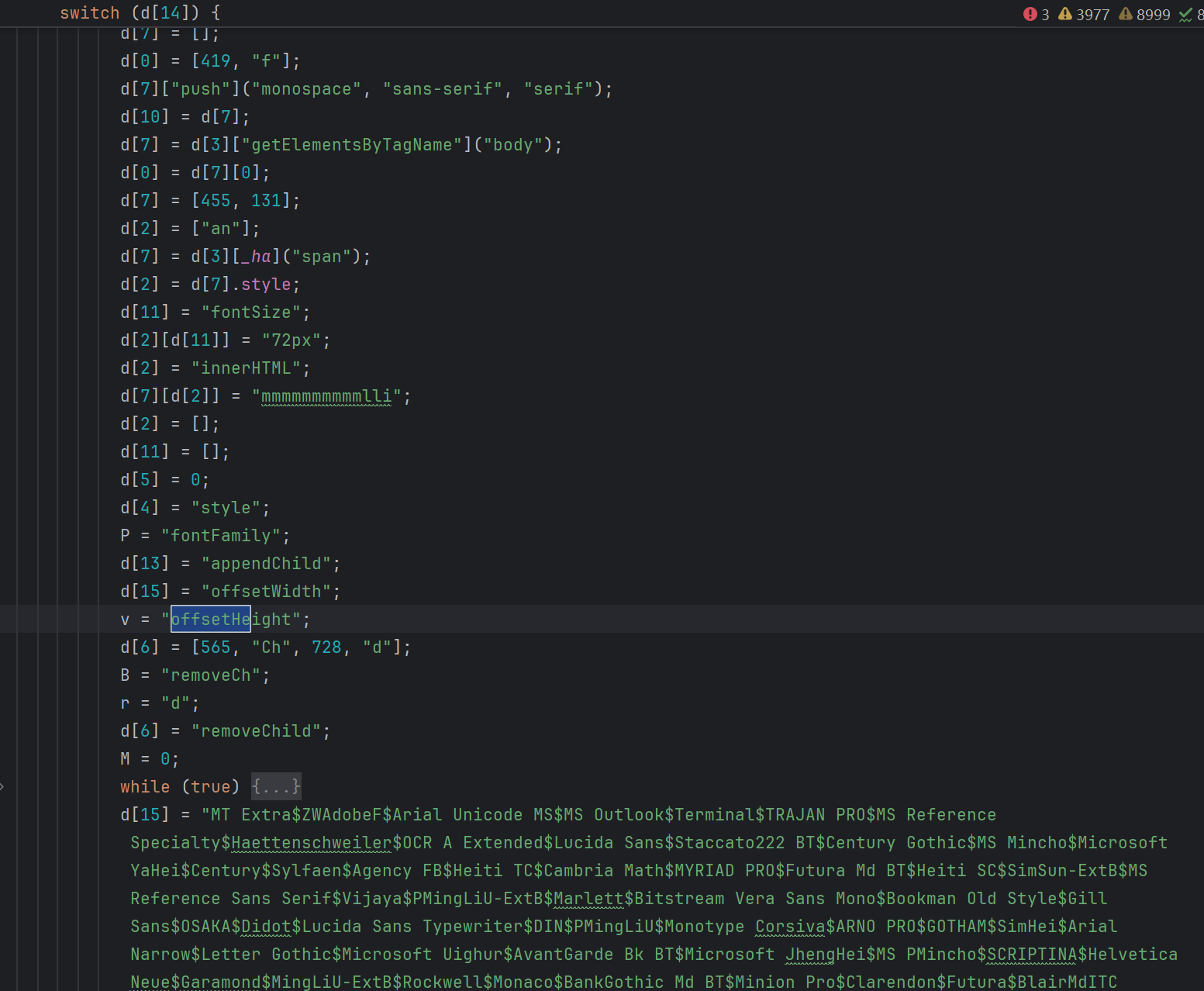
Task: Click underlined SCRIPTINA in font list
Action: 1033,955
